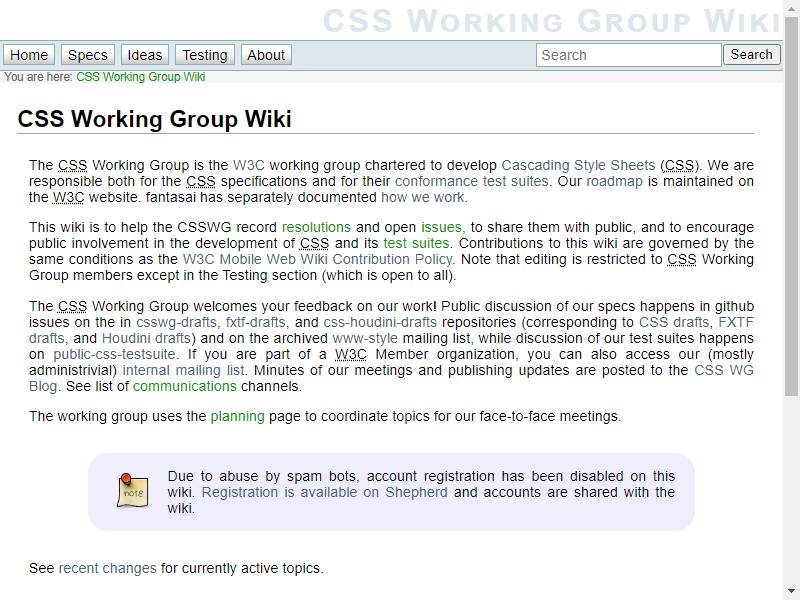This screenshot has height=600, width=800.
Task: Open the green 'test suites' link
Action: click(x=416, y=243)
